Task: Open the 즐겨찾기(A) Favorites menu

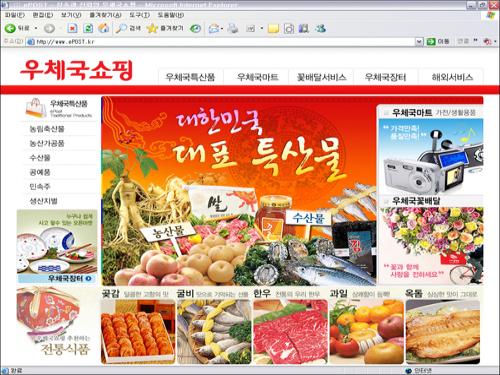Action: coord(105,15)
